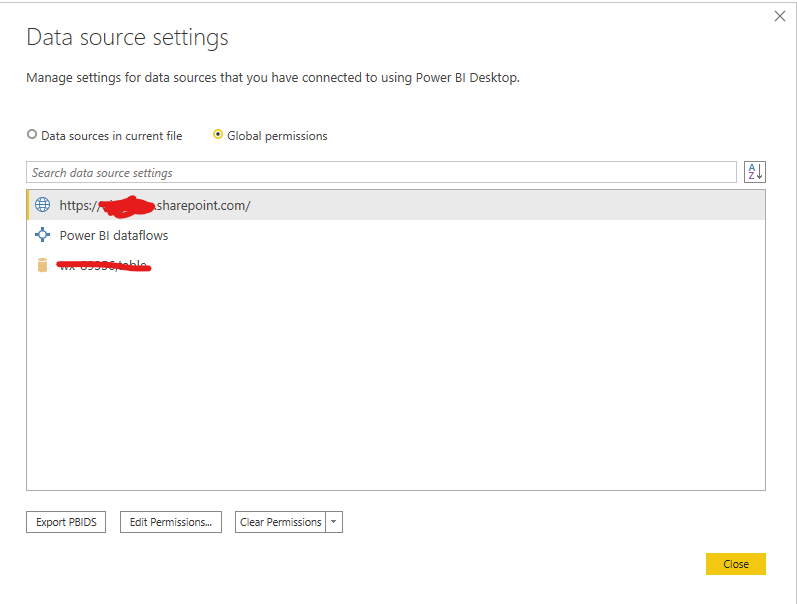
Task: Click the Search data source settings field
Action: tap(381, 172)
